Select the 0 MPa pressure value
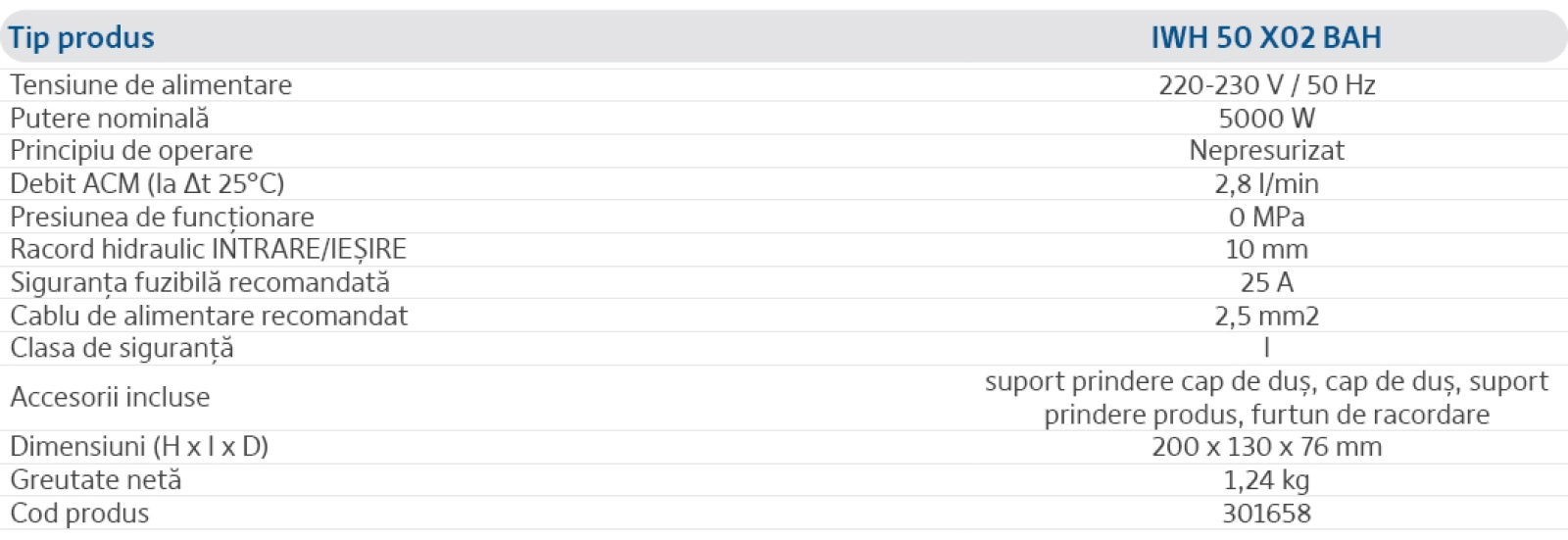This screenshot has height=540, width=1568. [x=1266, y=218]
